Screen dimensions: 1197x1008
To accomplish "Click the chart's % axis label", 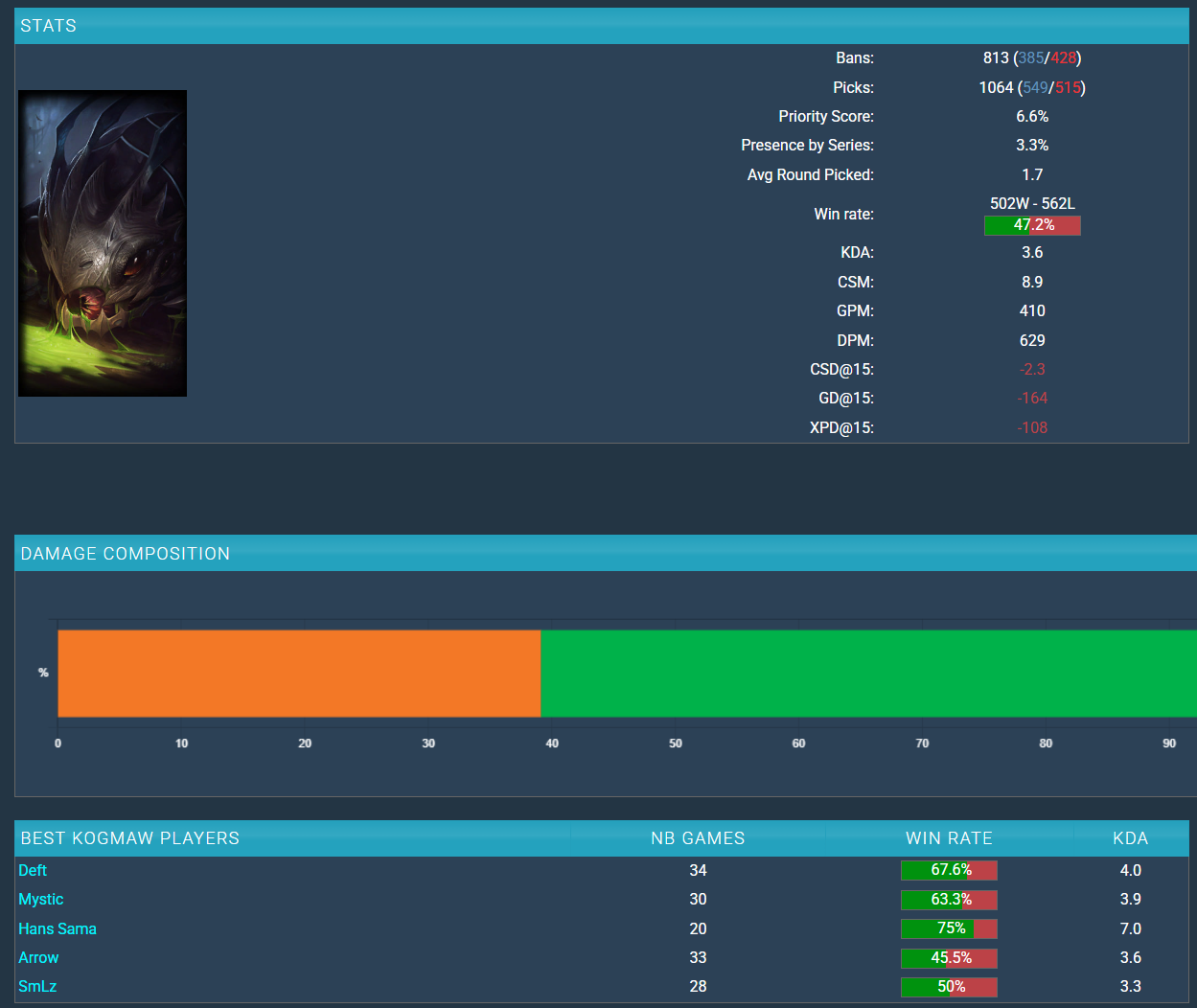I will coord(43,673).
